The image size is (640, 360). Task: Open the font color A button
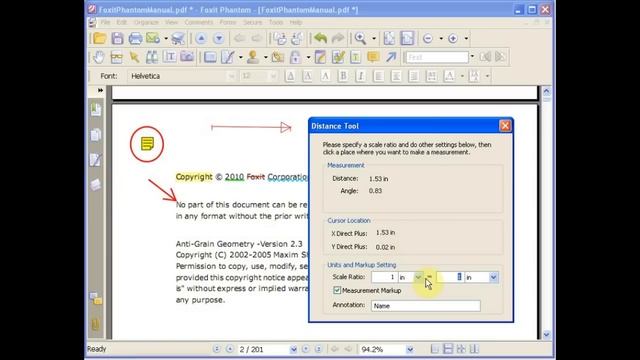click(449, 76)
